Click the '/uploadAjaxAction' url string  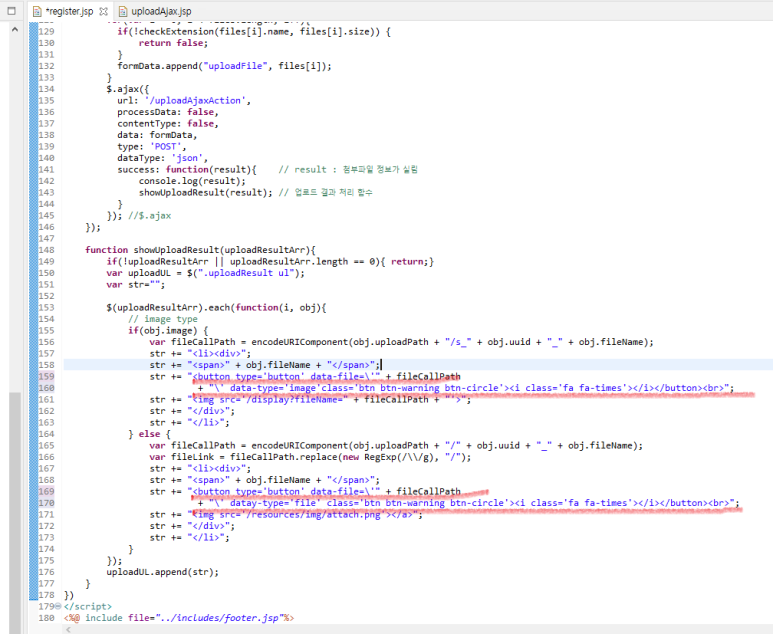(196, 101)
